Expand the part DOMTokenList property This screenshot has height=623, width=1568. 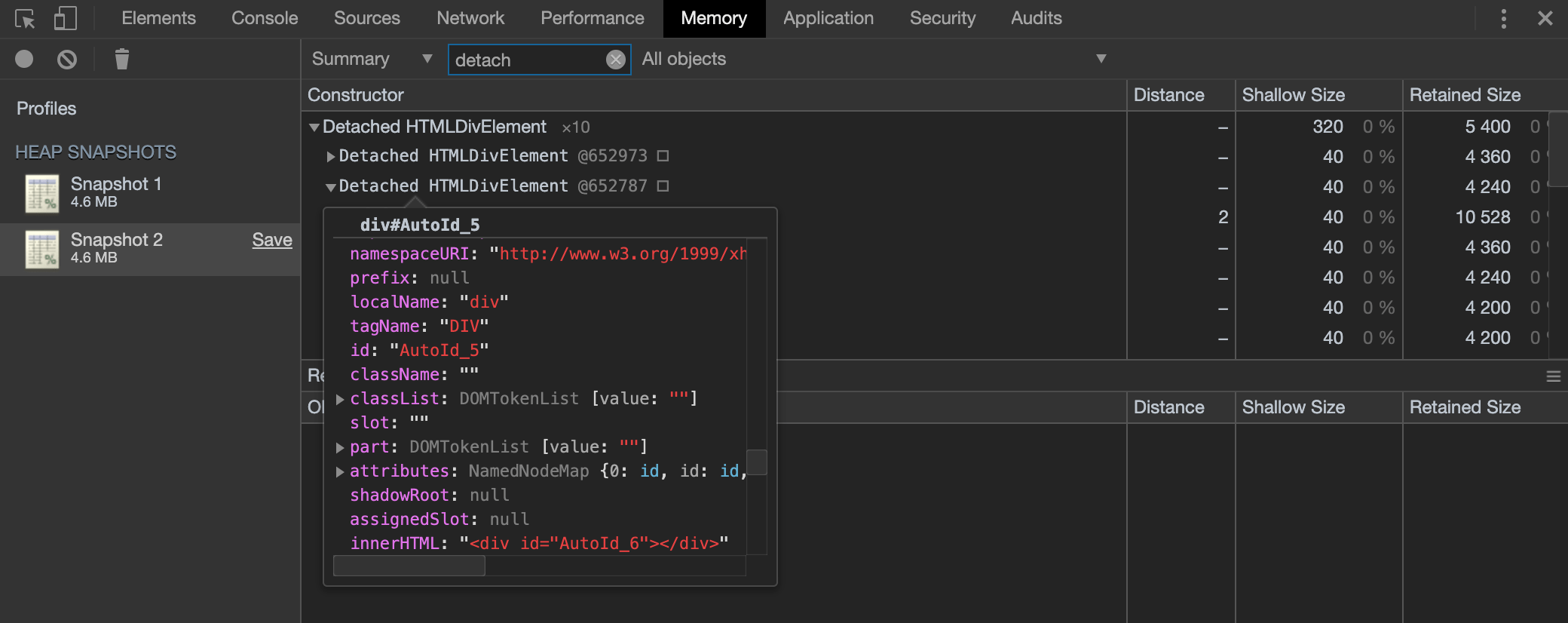point(340,447)
